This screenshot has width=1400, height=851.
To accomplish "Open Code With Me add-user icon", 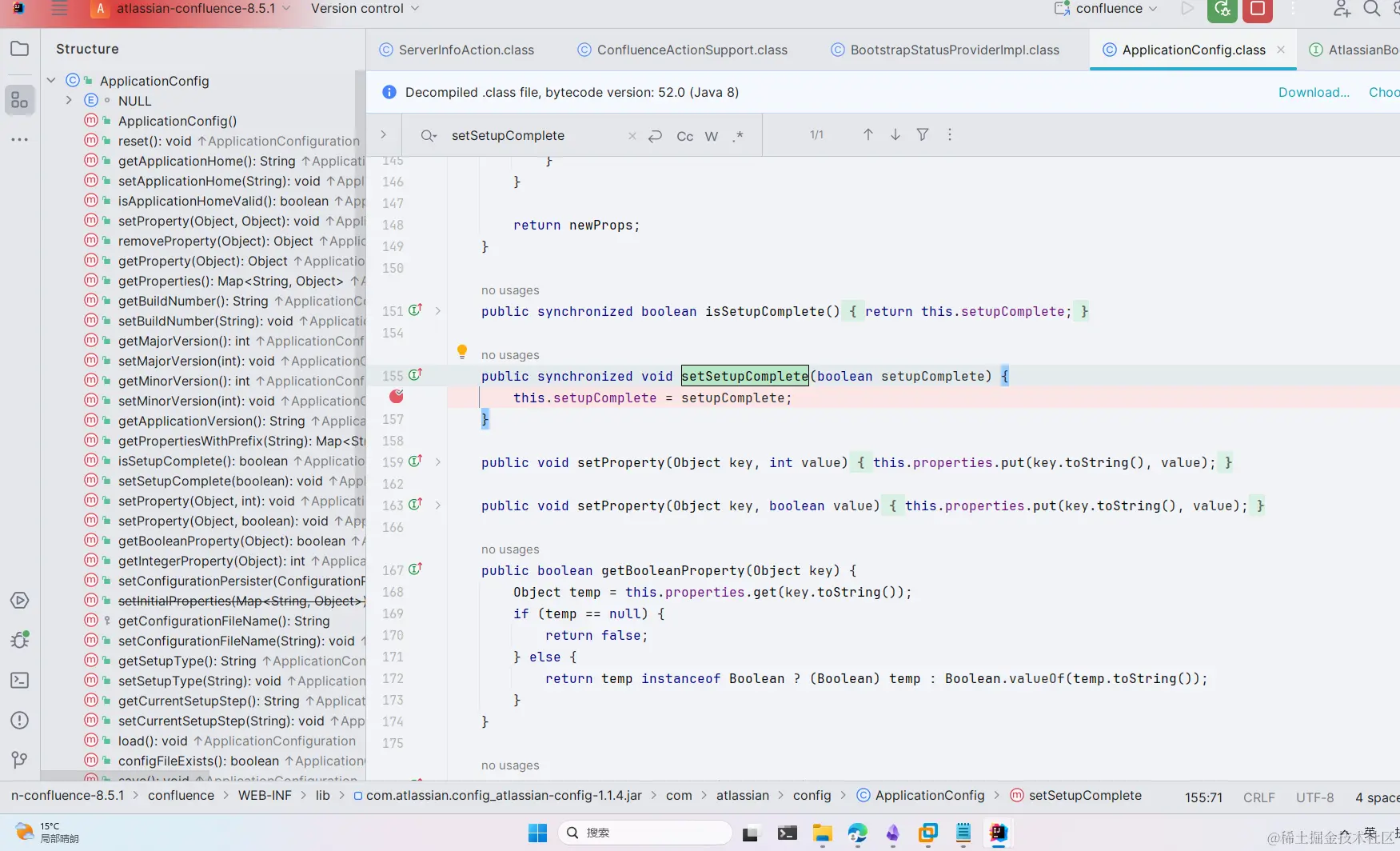I will (1342, 9).
